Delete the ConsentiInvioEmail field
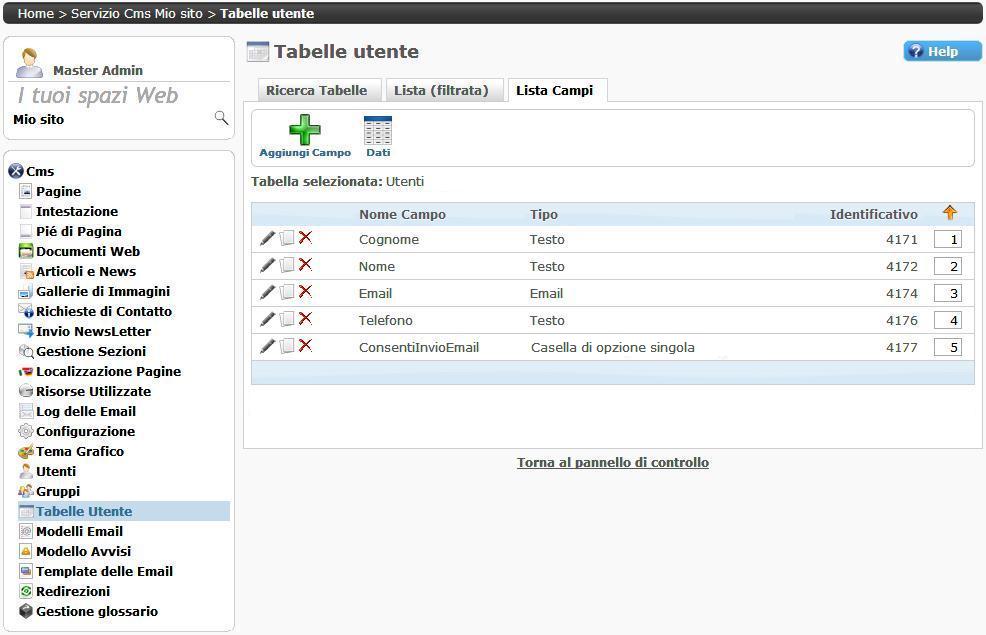The width and height of the screenshot is (986, 635). point(306,346)
